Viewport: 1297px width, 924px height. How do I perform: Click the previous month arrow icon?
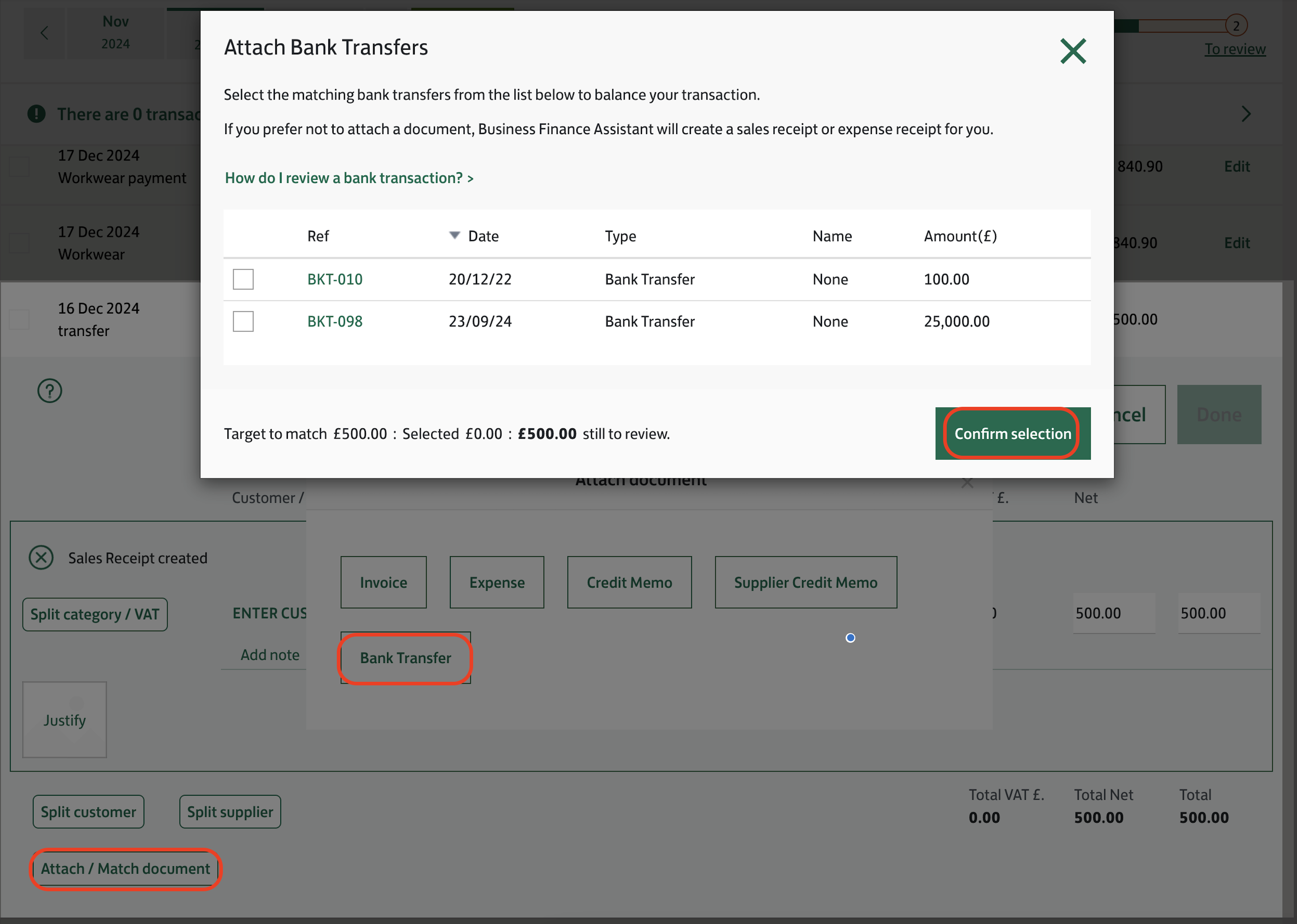click(44, 32)
